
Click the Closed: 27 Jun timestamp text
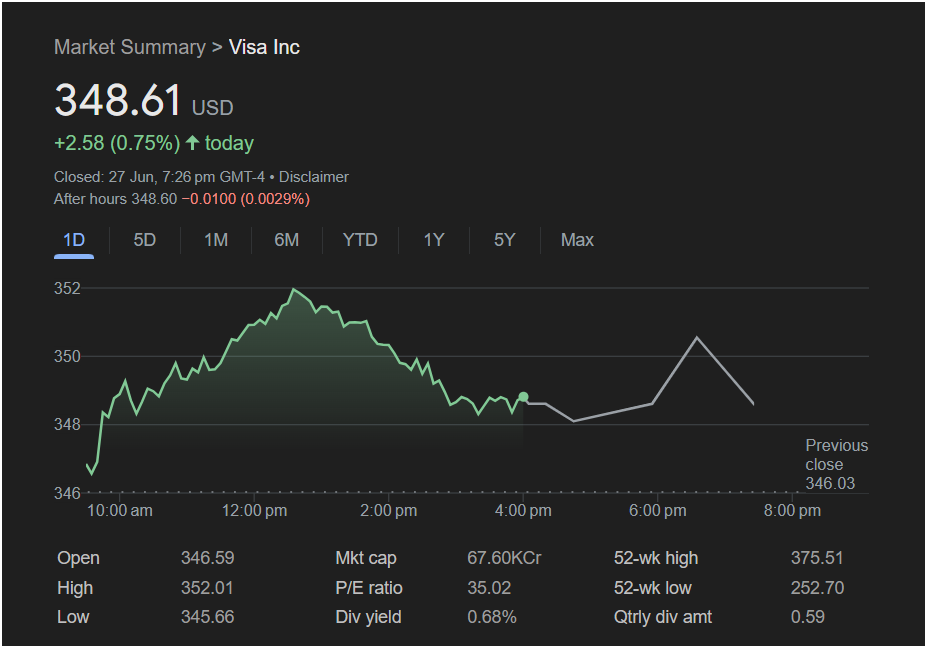(x=159, y=177)
